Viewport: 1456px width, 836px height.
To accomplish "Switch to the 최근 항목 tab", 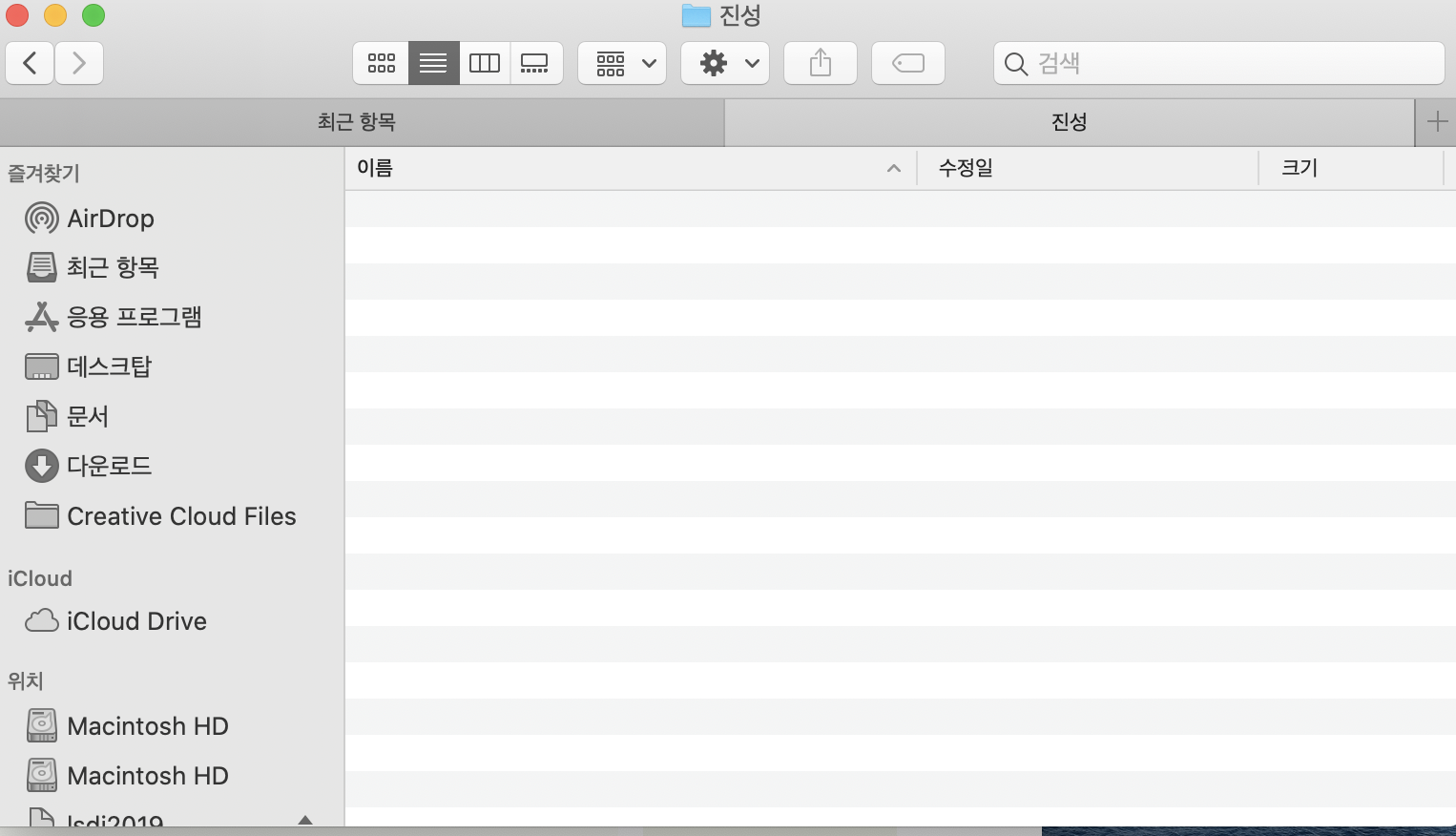I will 362,122.
